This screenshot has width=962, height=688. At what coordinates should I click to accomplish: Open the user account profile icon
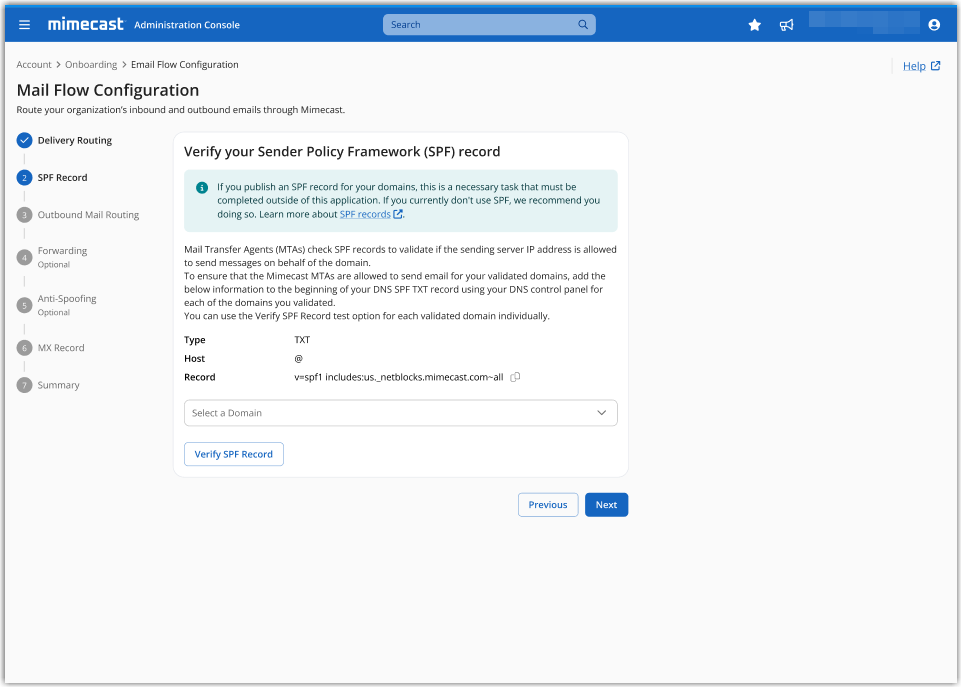(933, 24)
